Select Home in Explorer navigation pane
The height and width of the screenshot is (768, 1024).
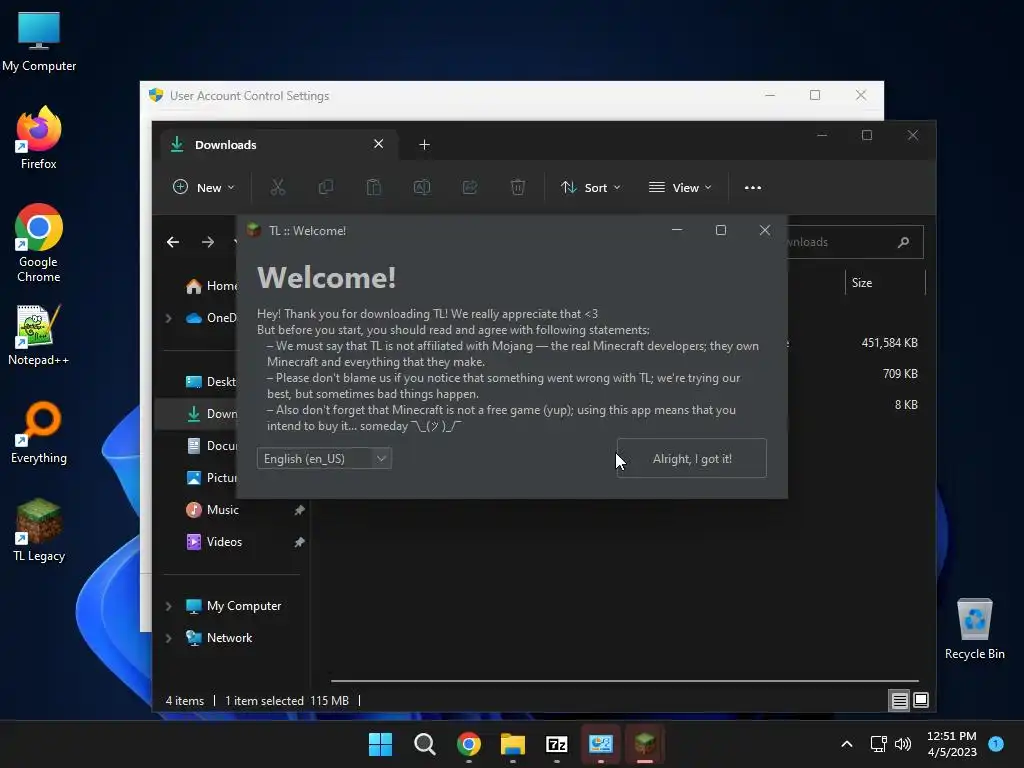click(211, 286)
